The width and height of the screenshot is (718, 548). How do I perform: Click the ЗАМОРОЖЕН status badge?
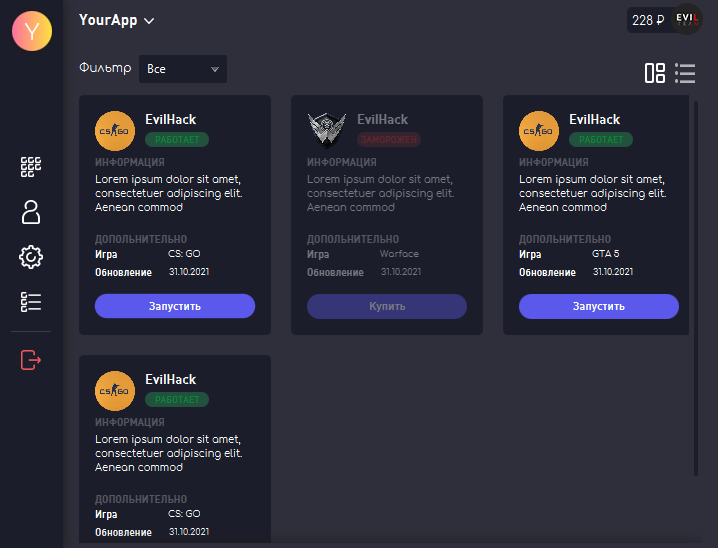pos(389,140)
